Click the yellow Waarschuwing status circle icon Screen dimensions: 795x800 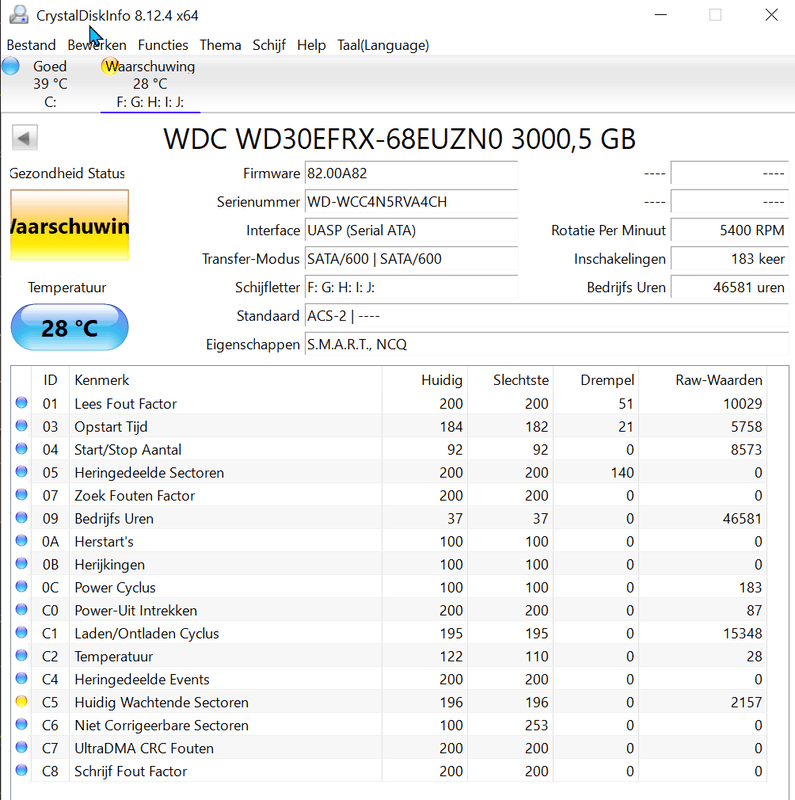coord(109,66)
